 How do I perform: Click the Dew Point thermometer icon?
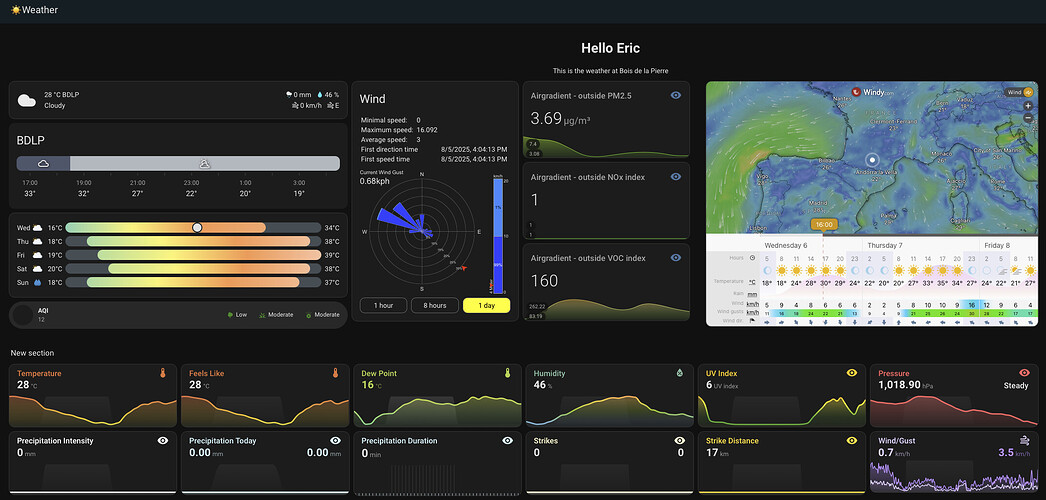[x=507, y=373]
